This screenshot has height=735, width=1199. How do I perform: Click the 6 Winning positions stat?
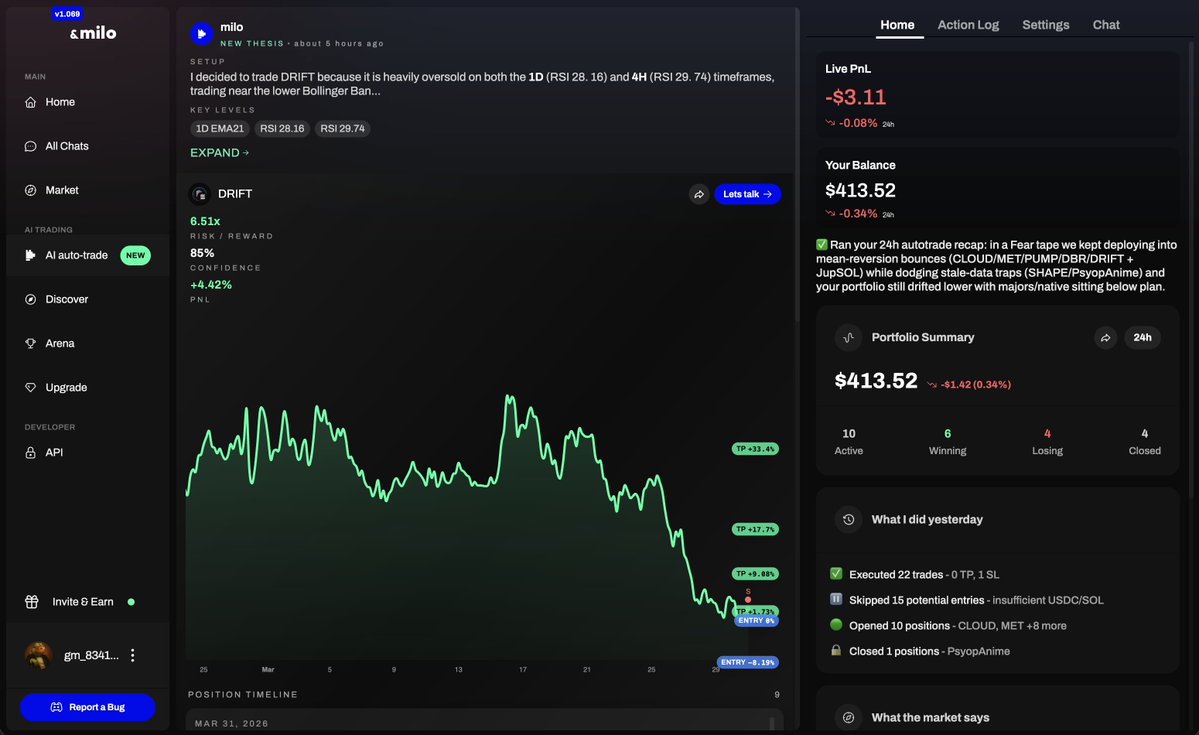click(947, 442)
